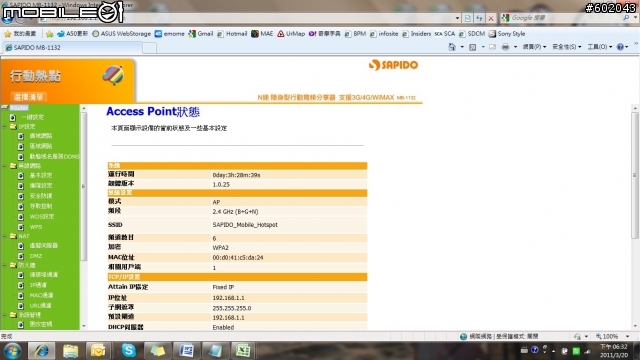The image size is (640, 360).
Task: Open the Hotmail bookmark
Action: 232,34
